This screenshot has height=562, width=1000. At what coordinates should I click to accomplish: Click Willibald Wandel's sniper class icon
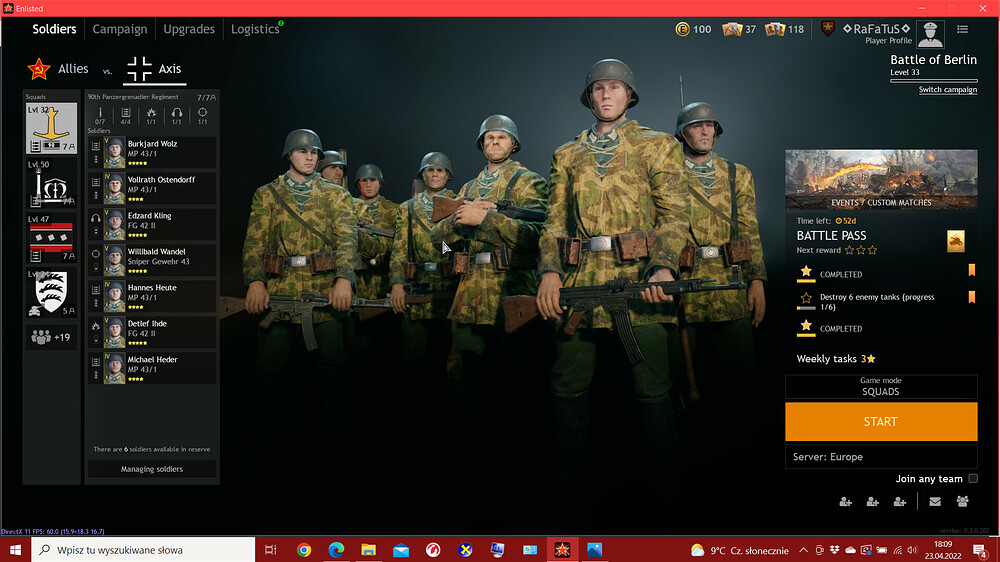[x=96, y=254]
